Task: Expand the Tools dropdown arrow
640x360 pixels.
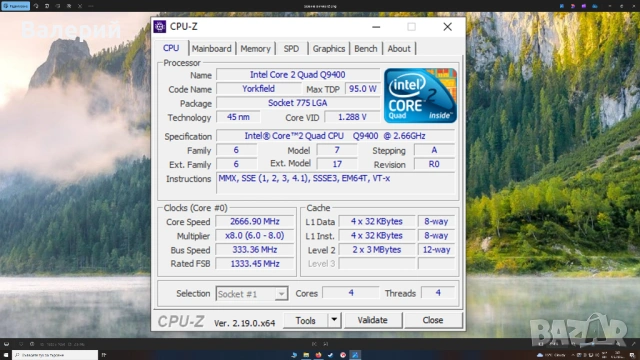Action: pyautogui.click(x=334, y=320)
